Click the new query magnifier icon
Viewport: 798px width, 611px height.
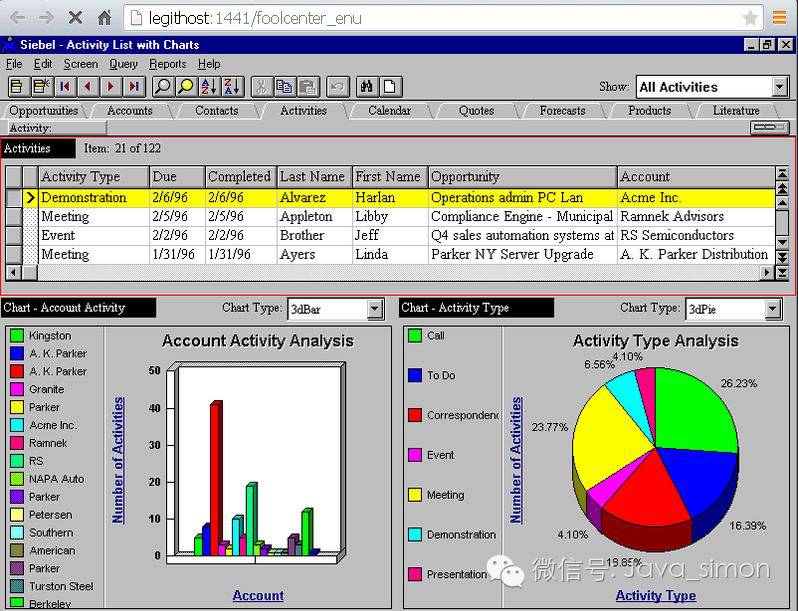(163, 87)
